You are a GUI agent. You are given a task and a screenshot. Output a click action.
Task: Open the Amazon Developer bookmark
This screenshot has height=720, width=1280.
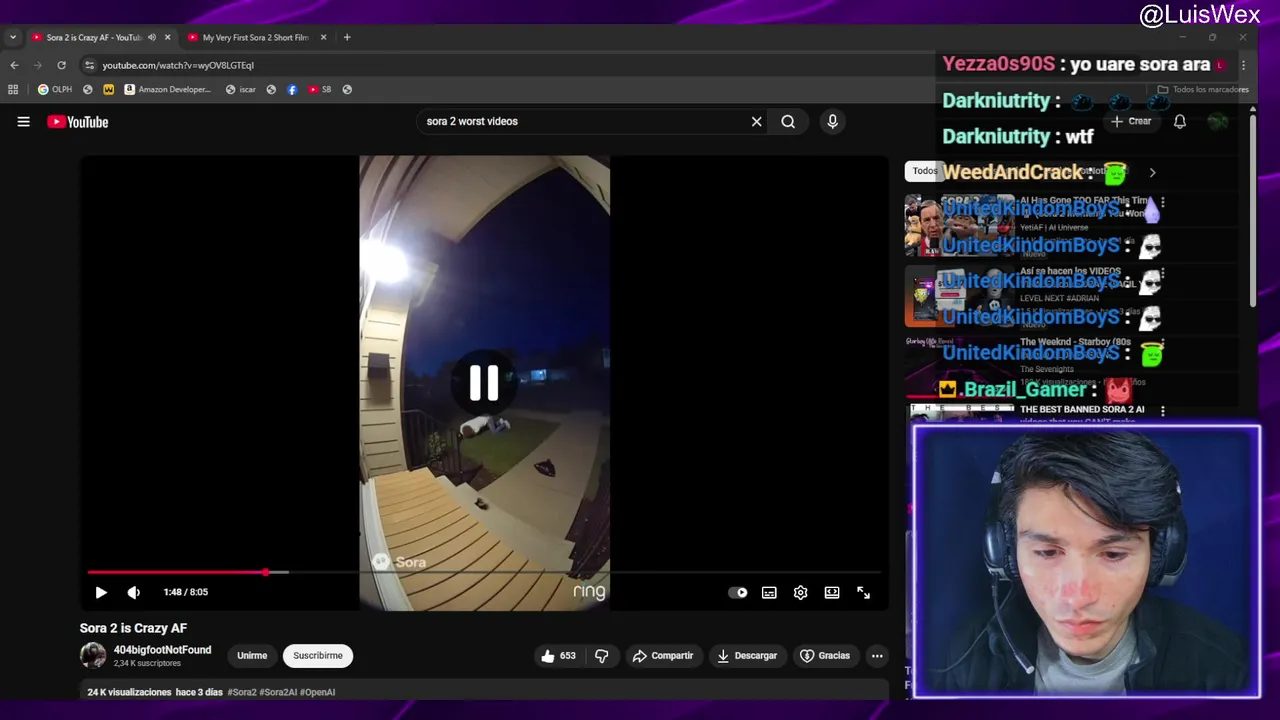coord(167,89)
